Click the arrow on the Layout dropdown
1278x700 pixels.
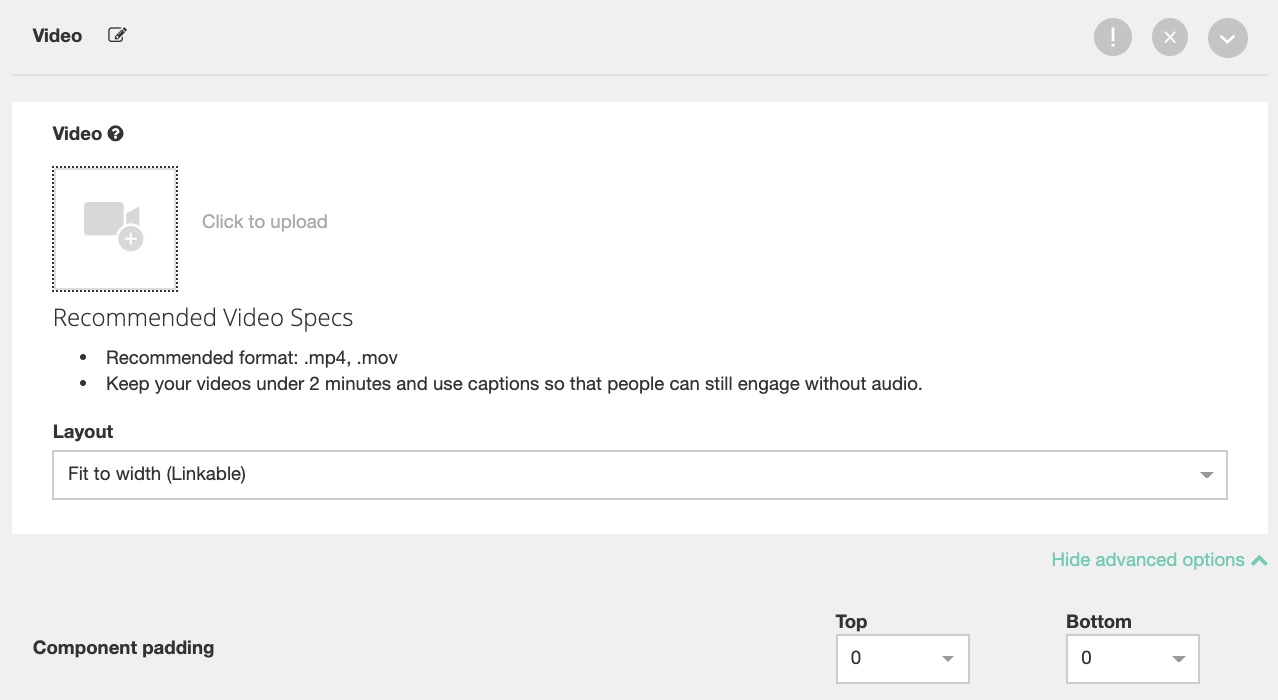1206,475
